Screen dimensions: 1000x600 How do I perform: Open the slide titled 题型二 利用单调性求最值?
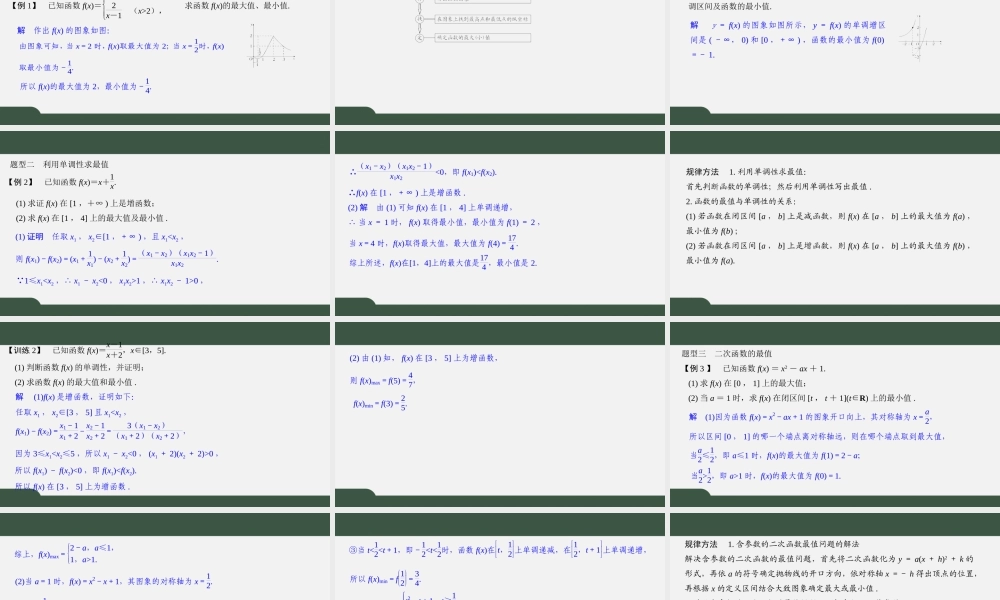pyautogui.click(x=165, y=230)
